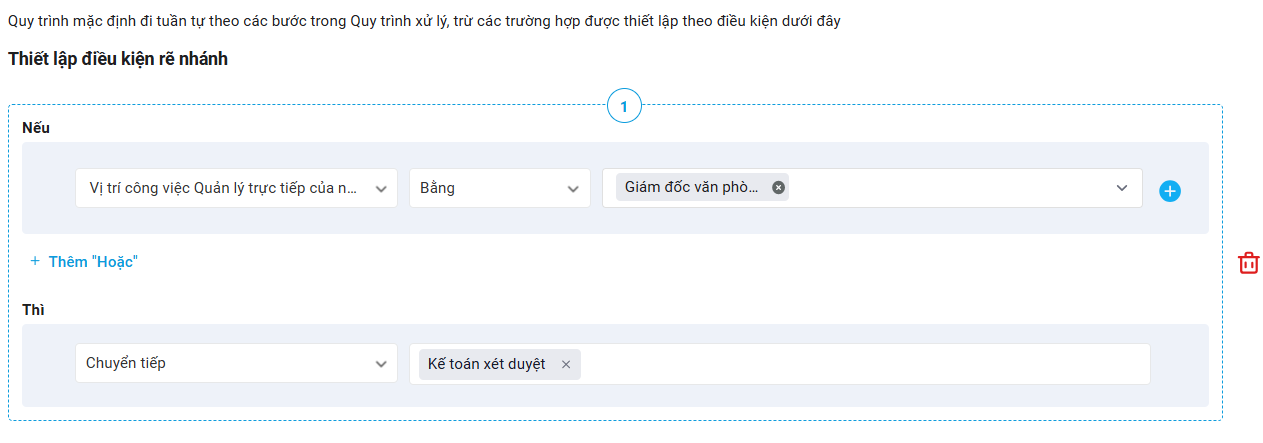1263x443 pixels.
Task: Expand the job position value list arrow
Action: pyautogui.click(x=1123, y=188)
